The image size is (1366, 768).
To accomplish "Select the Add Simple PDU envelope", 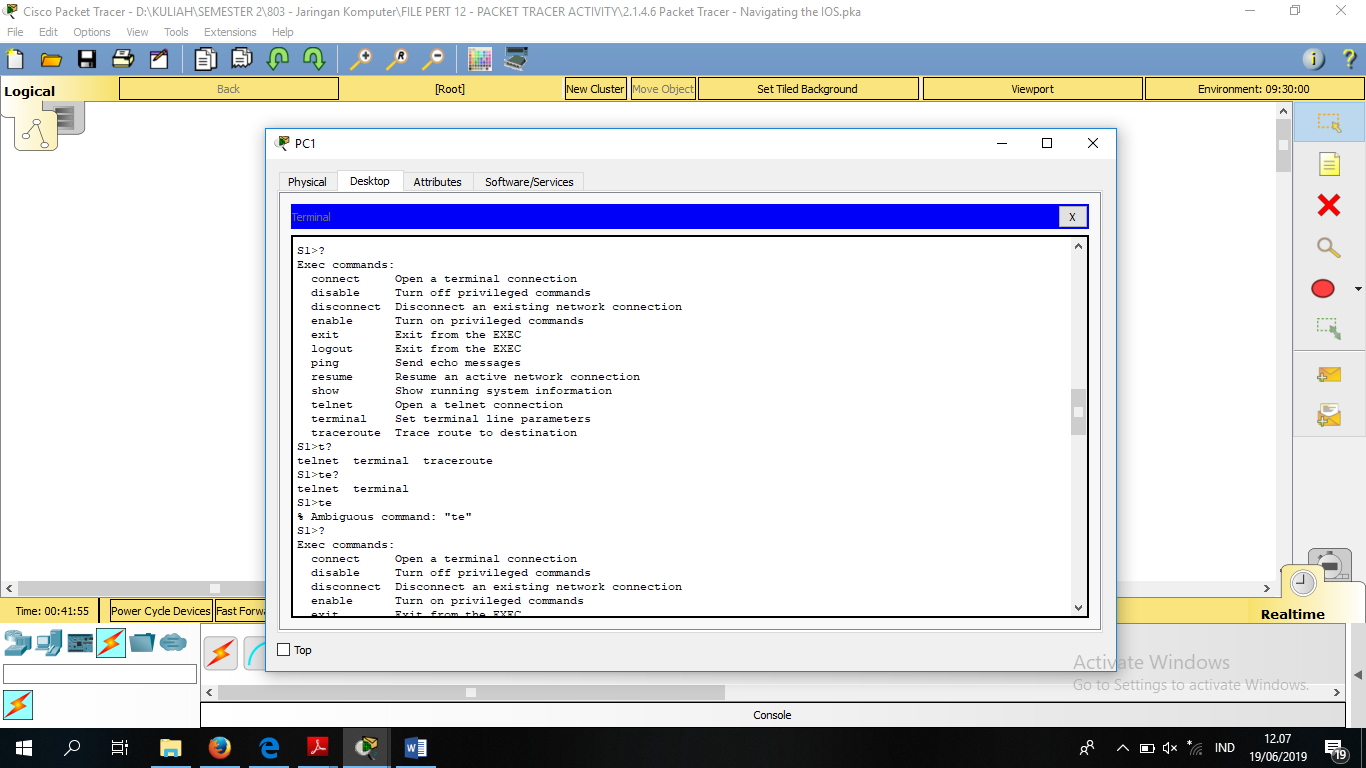I will coord(1328,375).
